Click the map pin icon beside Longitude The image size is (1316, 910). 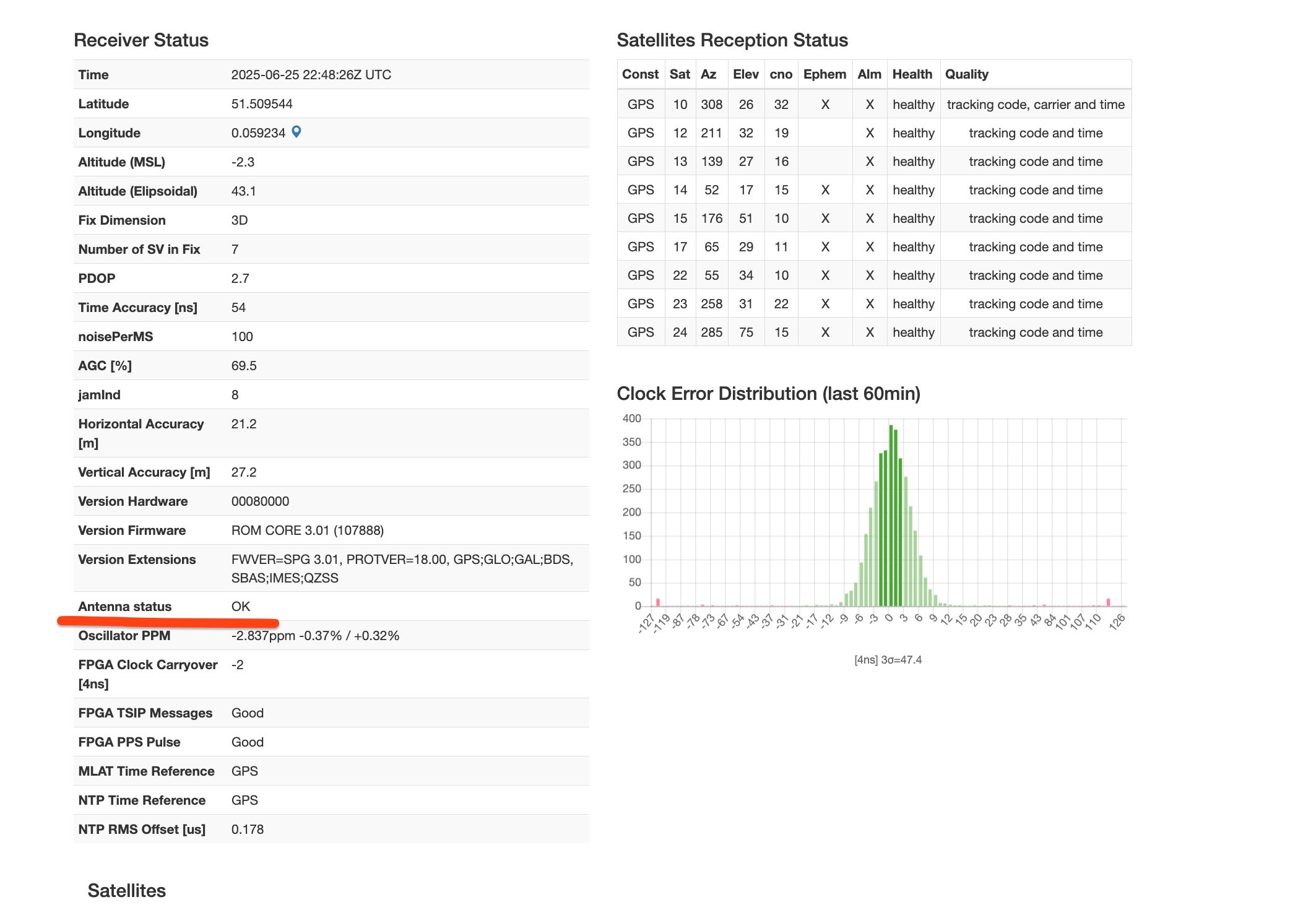pos(297,132)
